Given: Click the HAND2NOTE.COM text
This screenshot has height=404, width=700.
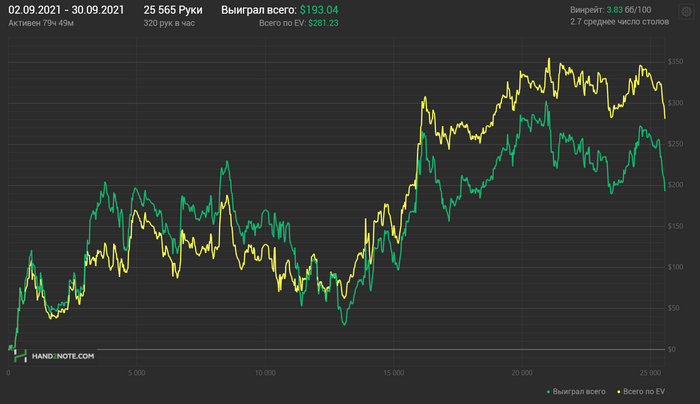Looking at the screenshot, I should (63, 356).
